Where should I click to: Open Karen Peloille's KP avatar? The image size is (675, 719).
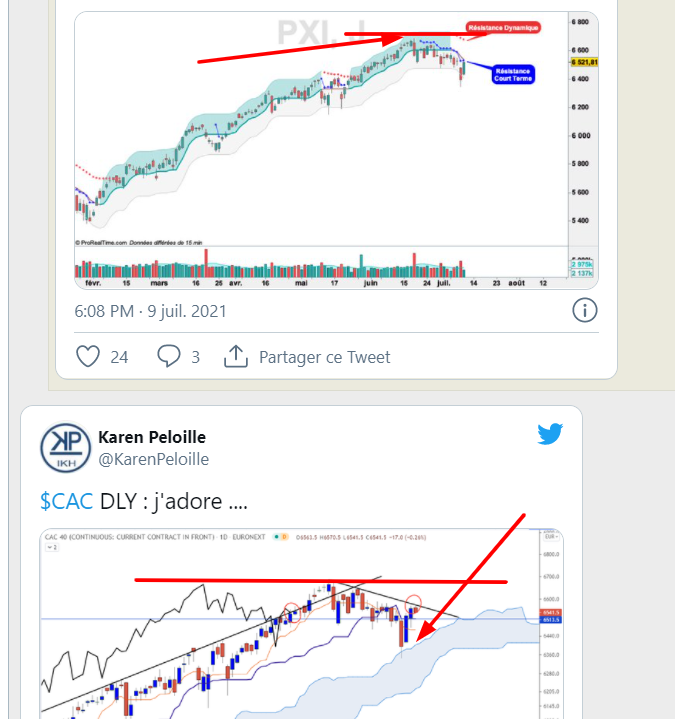point(63,447)
